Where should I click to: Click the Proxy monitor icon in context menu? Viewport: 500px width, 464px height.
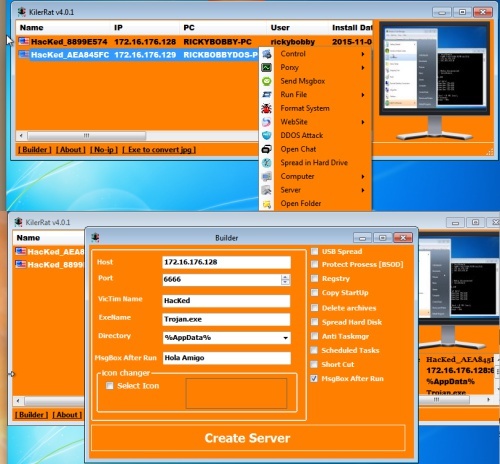coord(266,67)
